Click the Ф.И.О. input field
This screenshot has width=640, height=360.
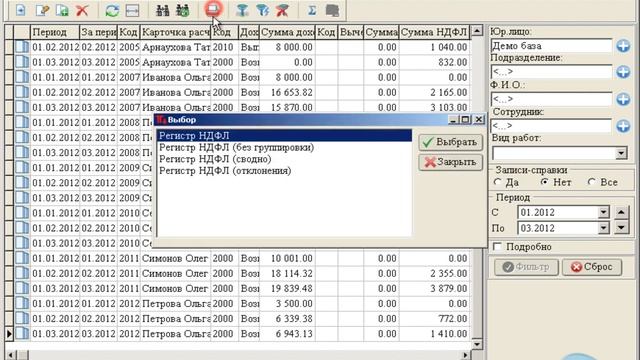pos(551,99)
